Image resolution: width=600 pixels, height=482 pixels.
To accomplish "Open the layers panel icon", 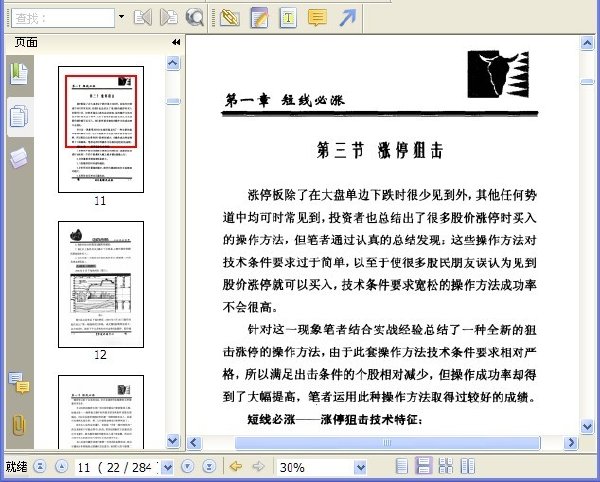I will tap(19, 158).
